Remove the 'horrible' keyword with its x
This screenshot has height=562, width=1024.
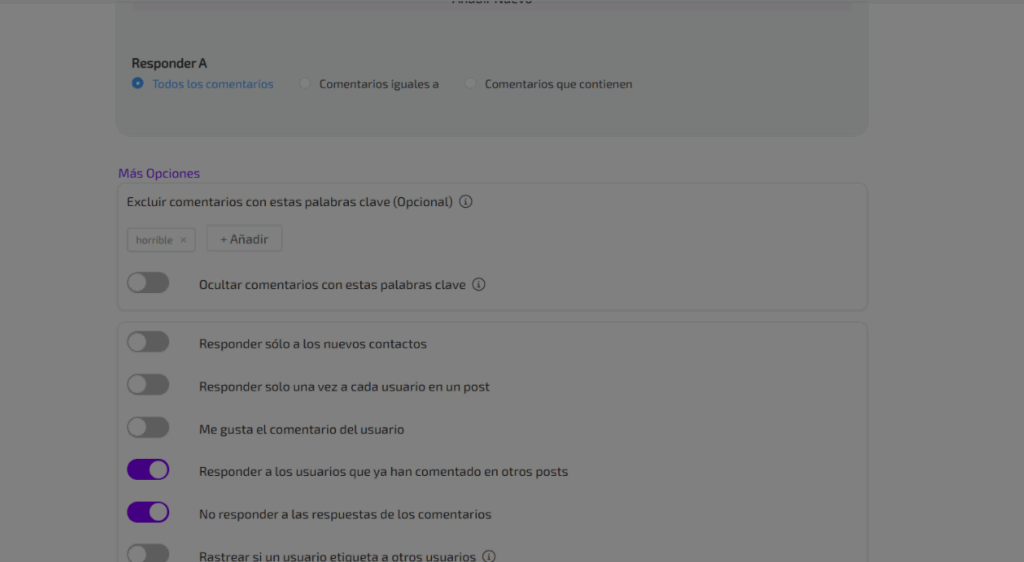183,240
